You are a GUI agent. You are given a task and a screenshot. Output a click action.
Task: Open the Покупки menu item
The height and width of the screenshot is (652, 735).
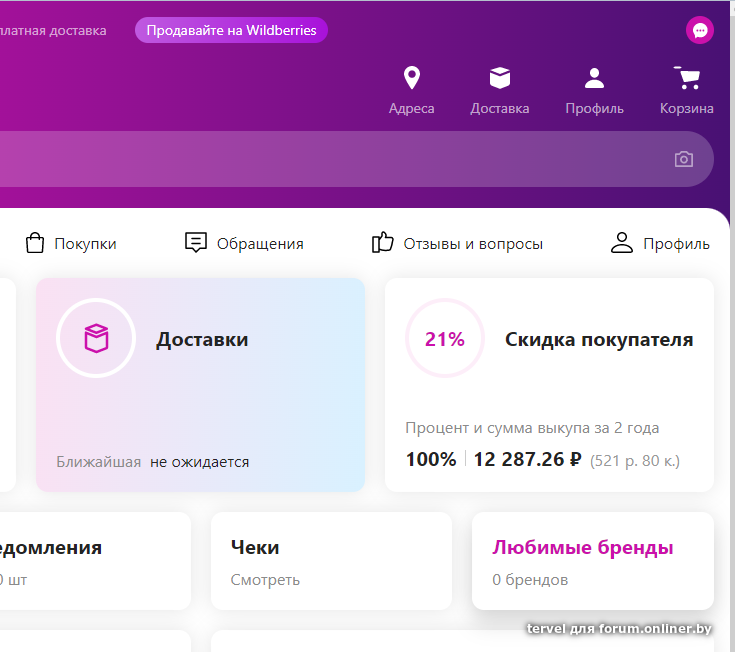tap(85, 244)
